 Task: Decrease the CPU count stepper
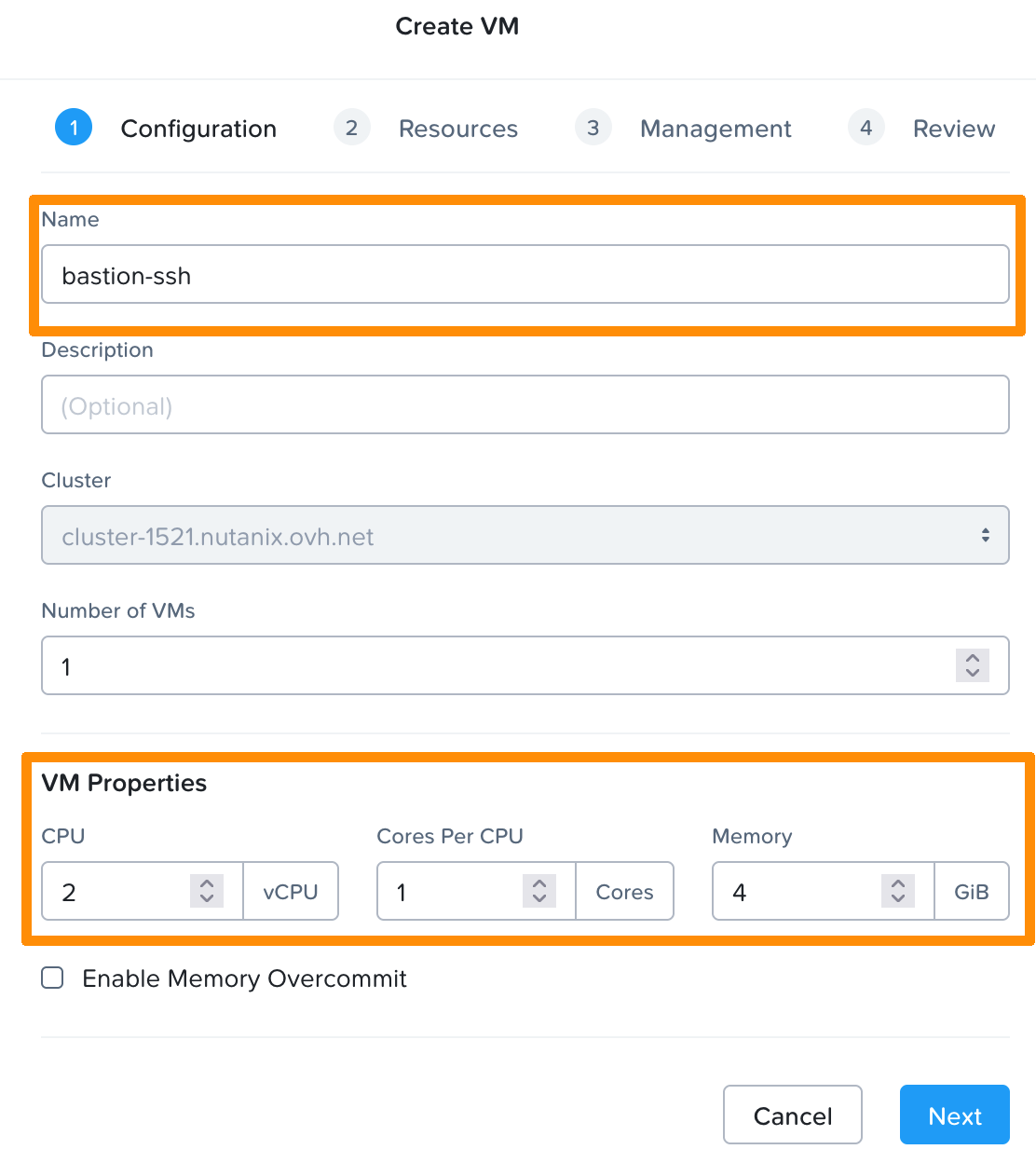pos(208,899)
